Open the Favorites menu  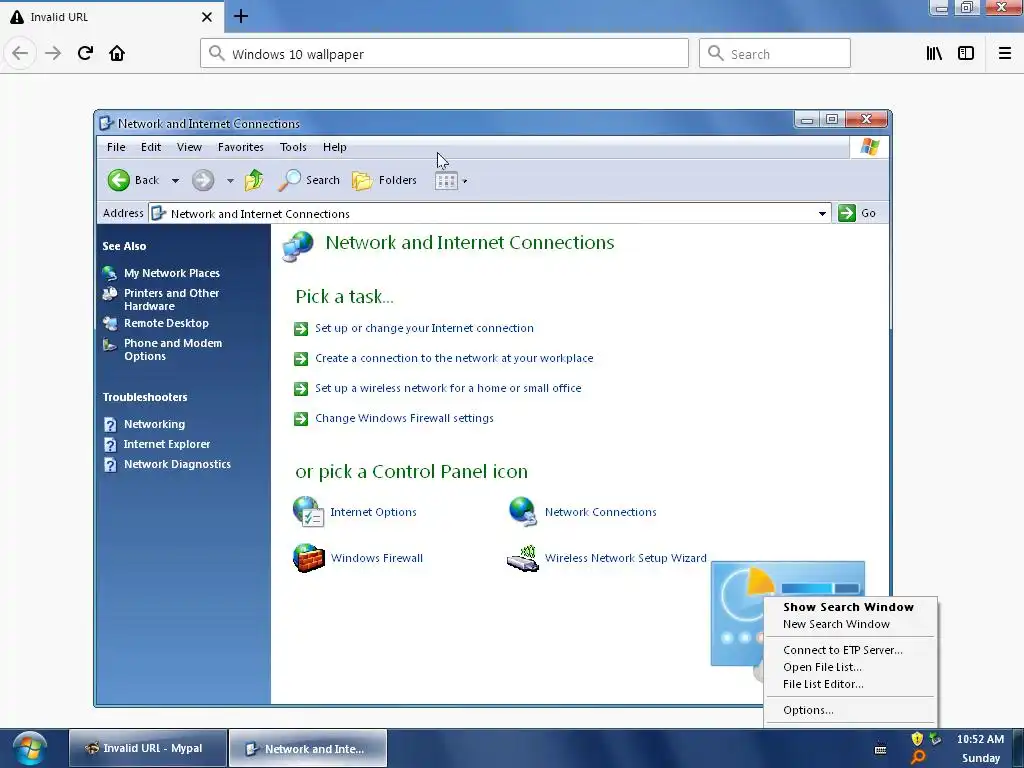[241, 147]
